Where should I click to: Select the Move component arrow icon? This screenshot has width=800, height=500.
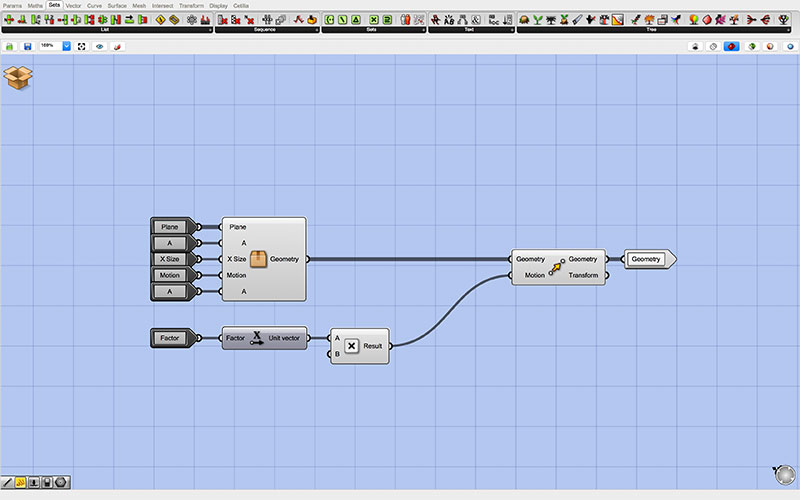point(557,267)
